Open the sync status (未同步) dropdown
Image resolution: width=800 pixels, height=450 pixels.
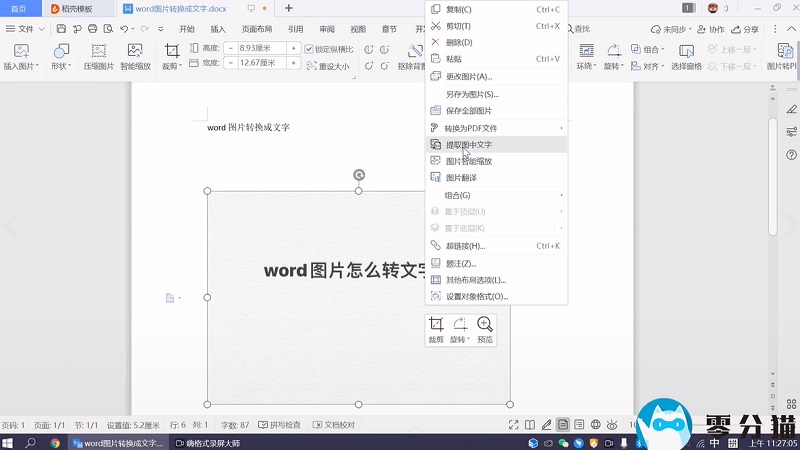pyautogui.click(x=671, y=29)
